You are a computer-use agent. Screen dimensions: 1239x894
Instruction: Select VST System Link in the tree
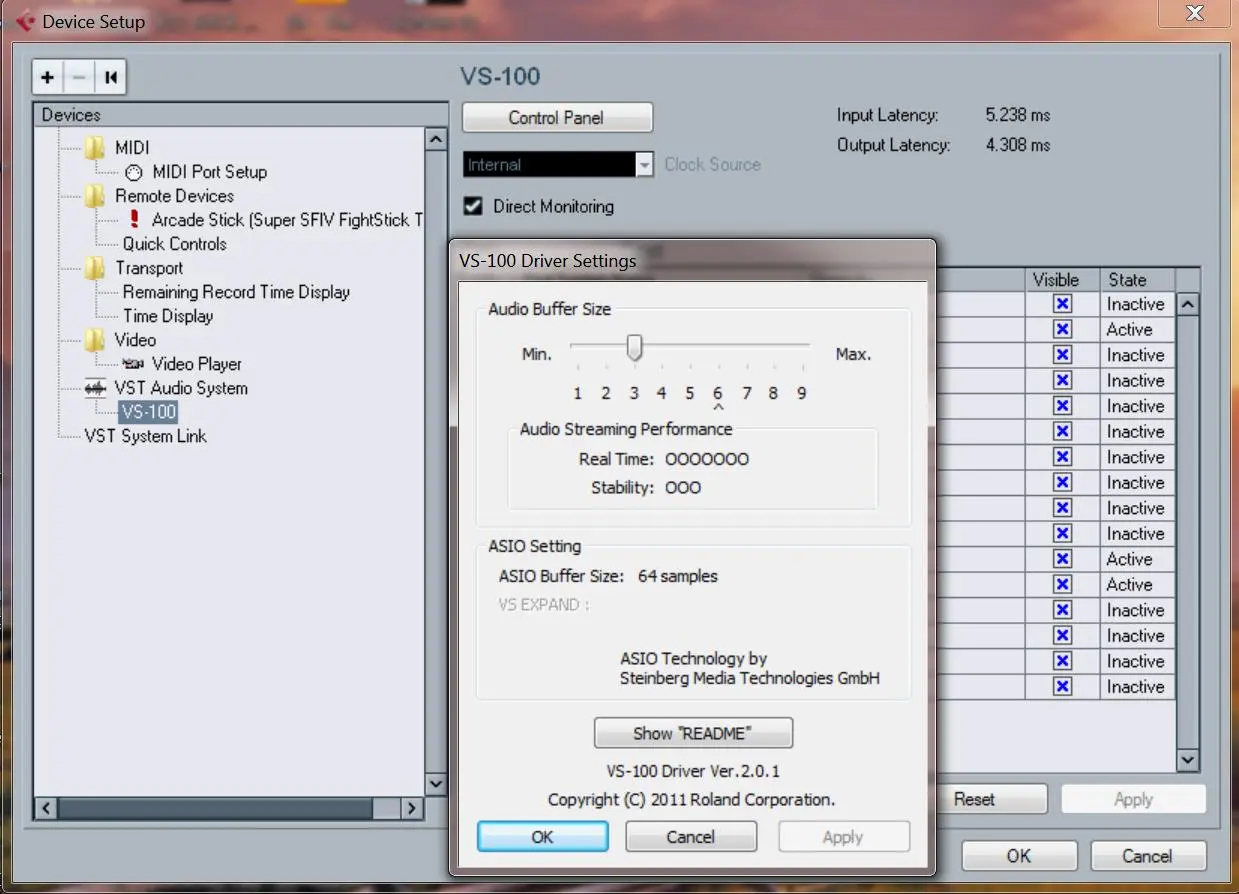146,436
